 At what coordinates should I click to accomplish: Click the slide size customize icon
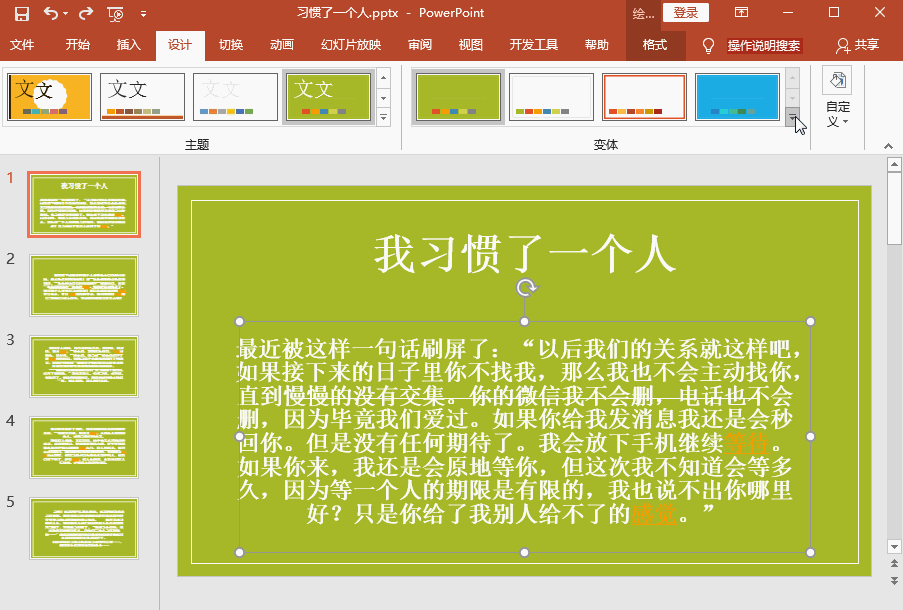pos(837,81)
